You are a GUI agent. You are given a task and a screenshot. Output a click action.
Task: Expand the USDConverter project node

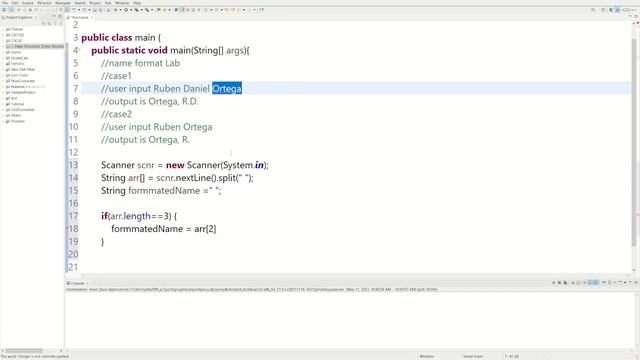click(x=3, y=109)
